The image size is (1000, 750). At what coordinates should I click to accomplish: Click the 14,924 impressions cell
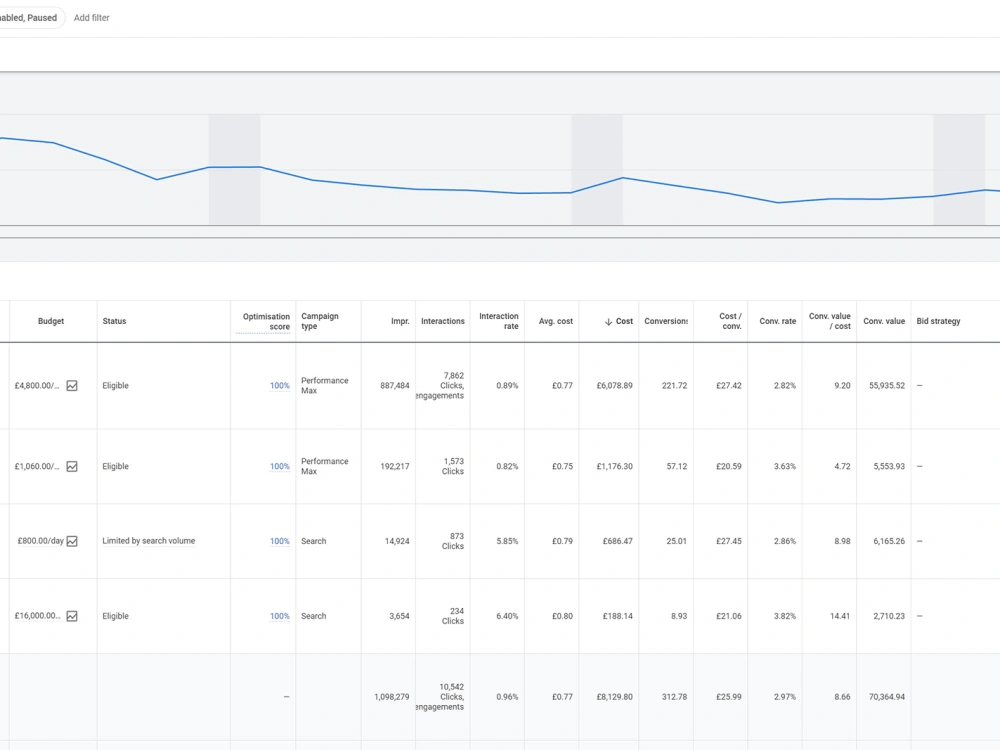(397, 541)
